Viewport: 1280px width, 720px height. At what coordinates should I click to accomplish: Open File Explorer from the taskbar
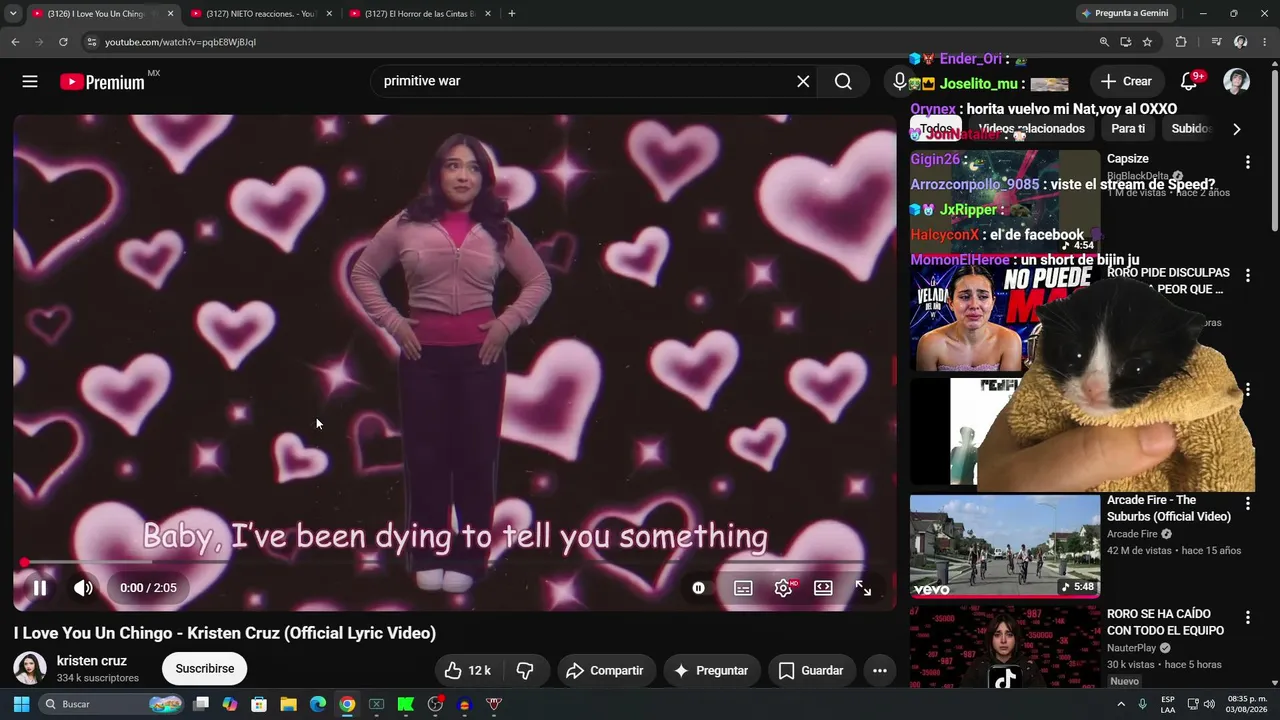click(288, 704)
